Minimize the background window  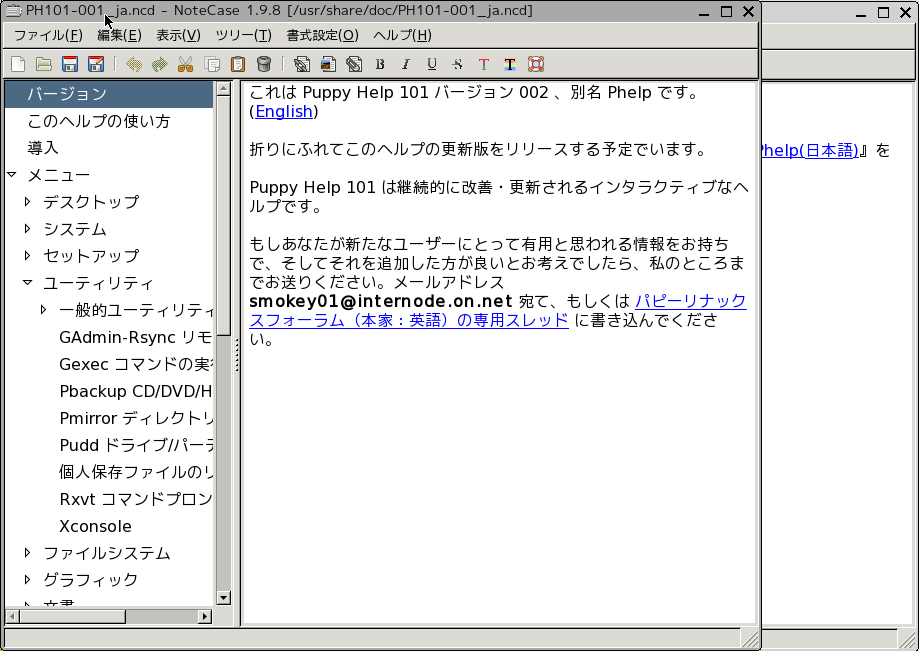(860, 12)
